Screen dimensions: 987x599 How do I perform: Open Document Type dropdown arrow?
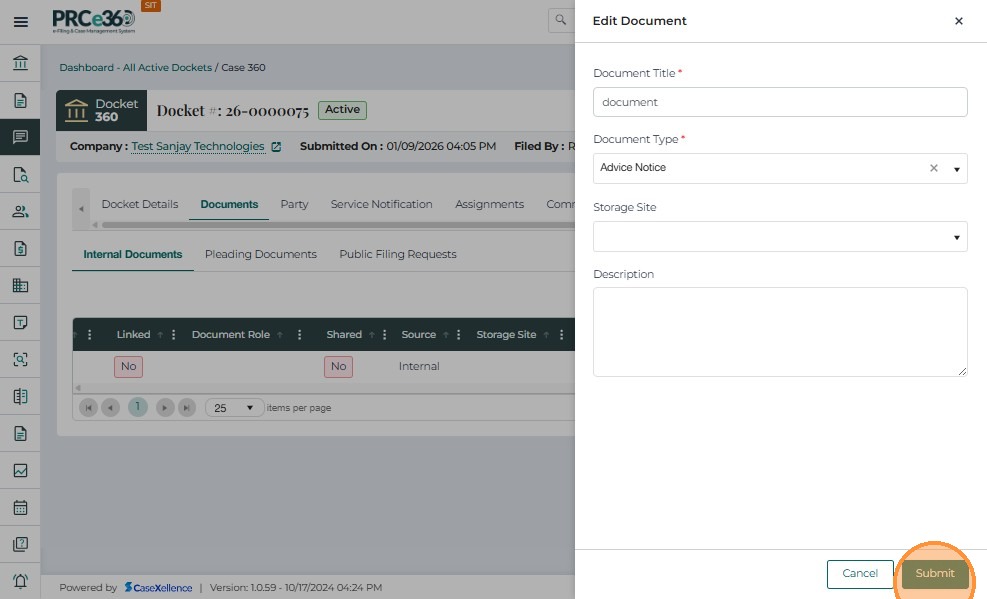[x=956, y=169]
